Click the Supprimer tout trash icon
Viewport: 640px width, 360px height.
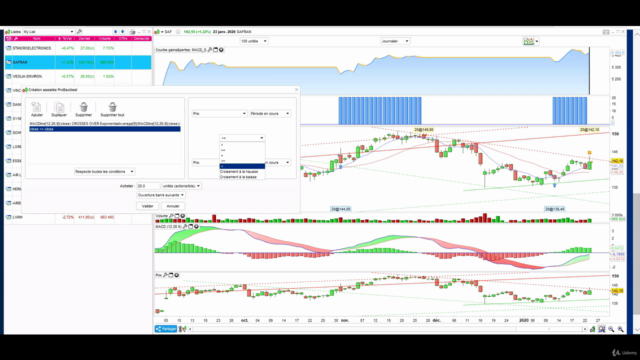[x=112, y=107]
